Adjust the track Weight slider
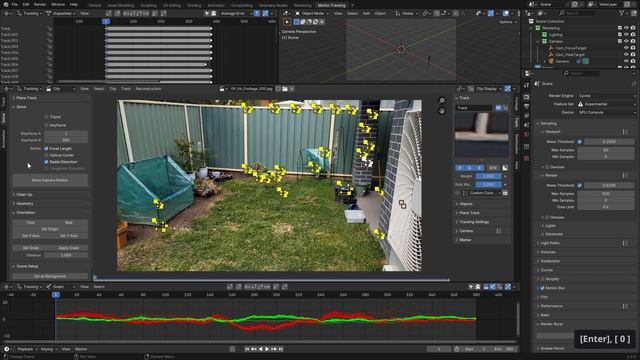The height and width of the screenshot is (360, 640). click(489, 176)
